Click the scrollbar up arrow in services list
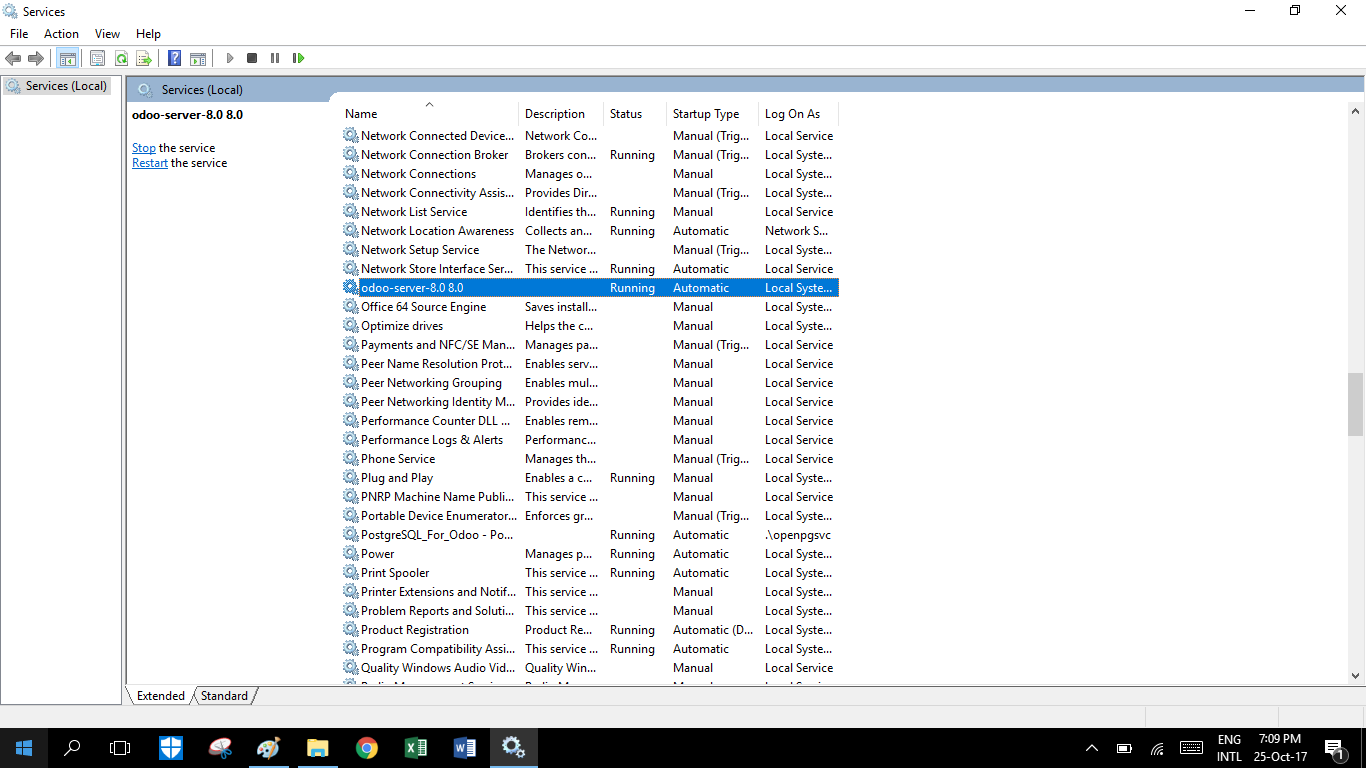Image resolution: width=1366 pixels, height=768 pixels. [1356, 112]
